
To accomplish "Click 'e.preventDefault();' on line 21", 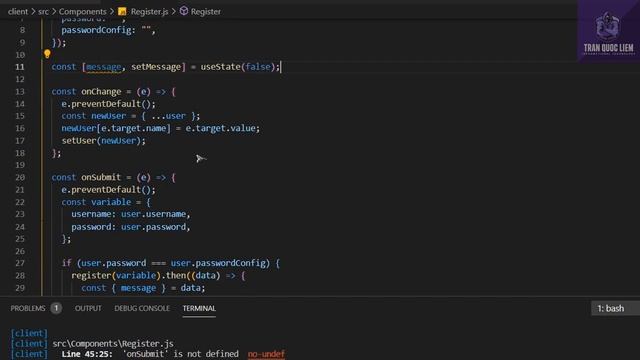I will (109, 189).
